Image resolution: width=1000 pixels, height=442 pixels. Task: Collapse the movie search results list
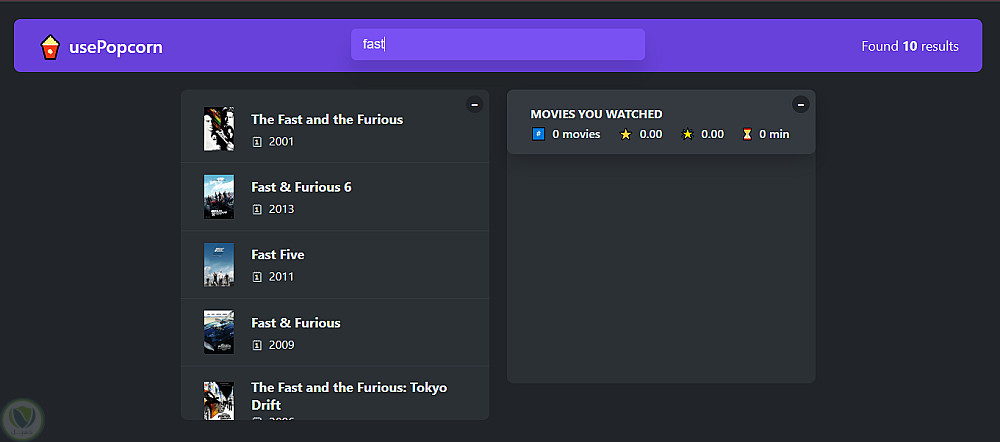click(474, 104)
